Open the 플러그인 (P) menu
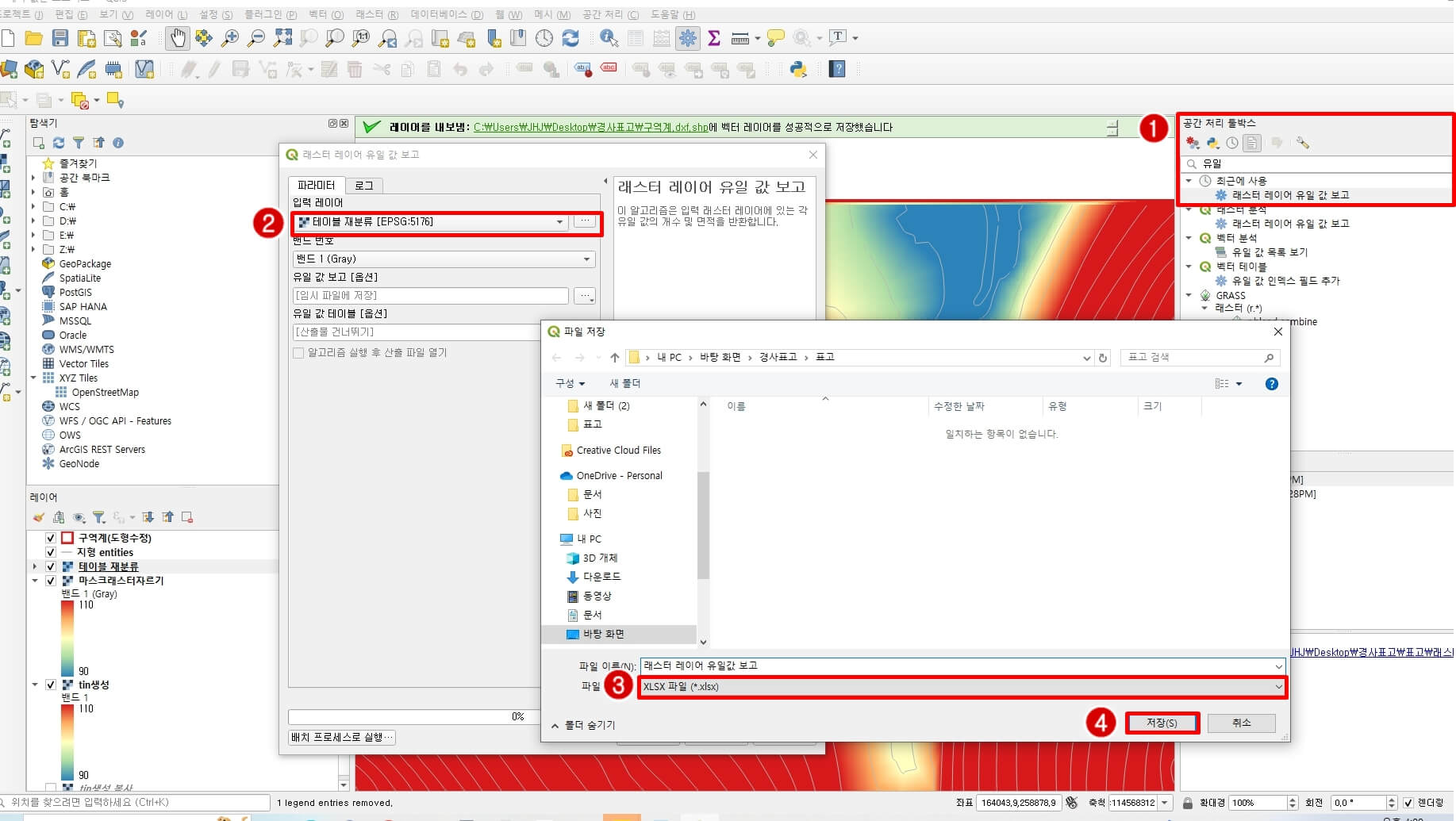Screen dimensions: 1456x821 point(271,14)
